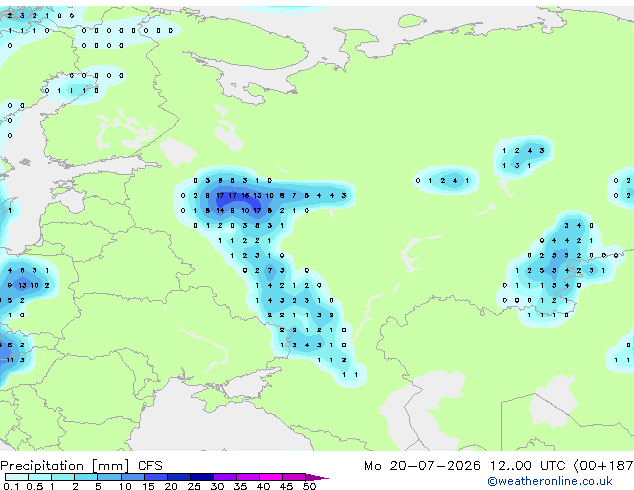Click the 15–20 mm legend color swatch
This screenshot has width=634, height=490.
point(156,477)
